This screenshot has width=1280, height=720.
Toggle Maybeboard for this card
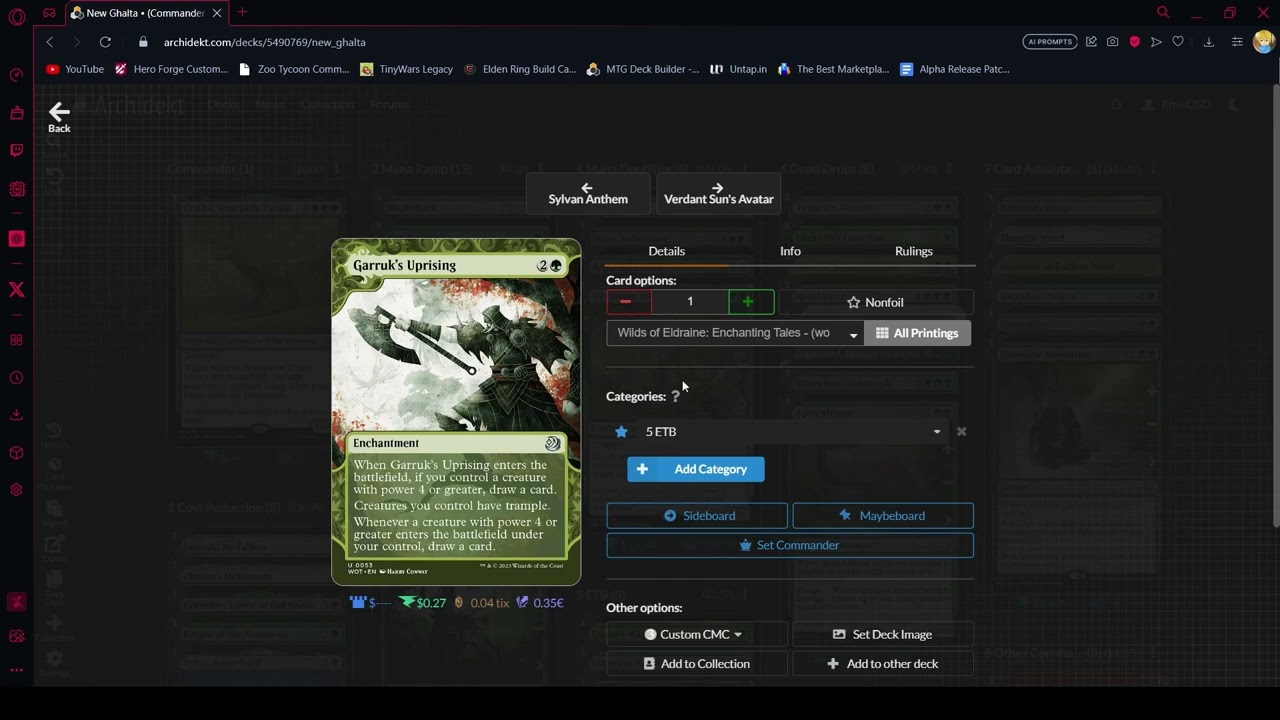pyautogui.click(x=882, y=516)
